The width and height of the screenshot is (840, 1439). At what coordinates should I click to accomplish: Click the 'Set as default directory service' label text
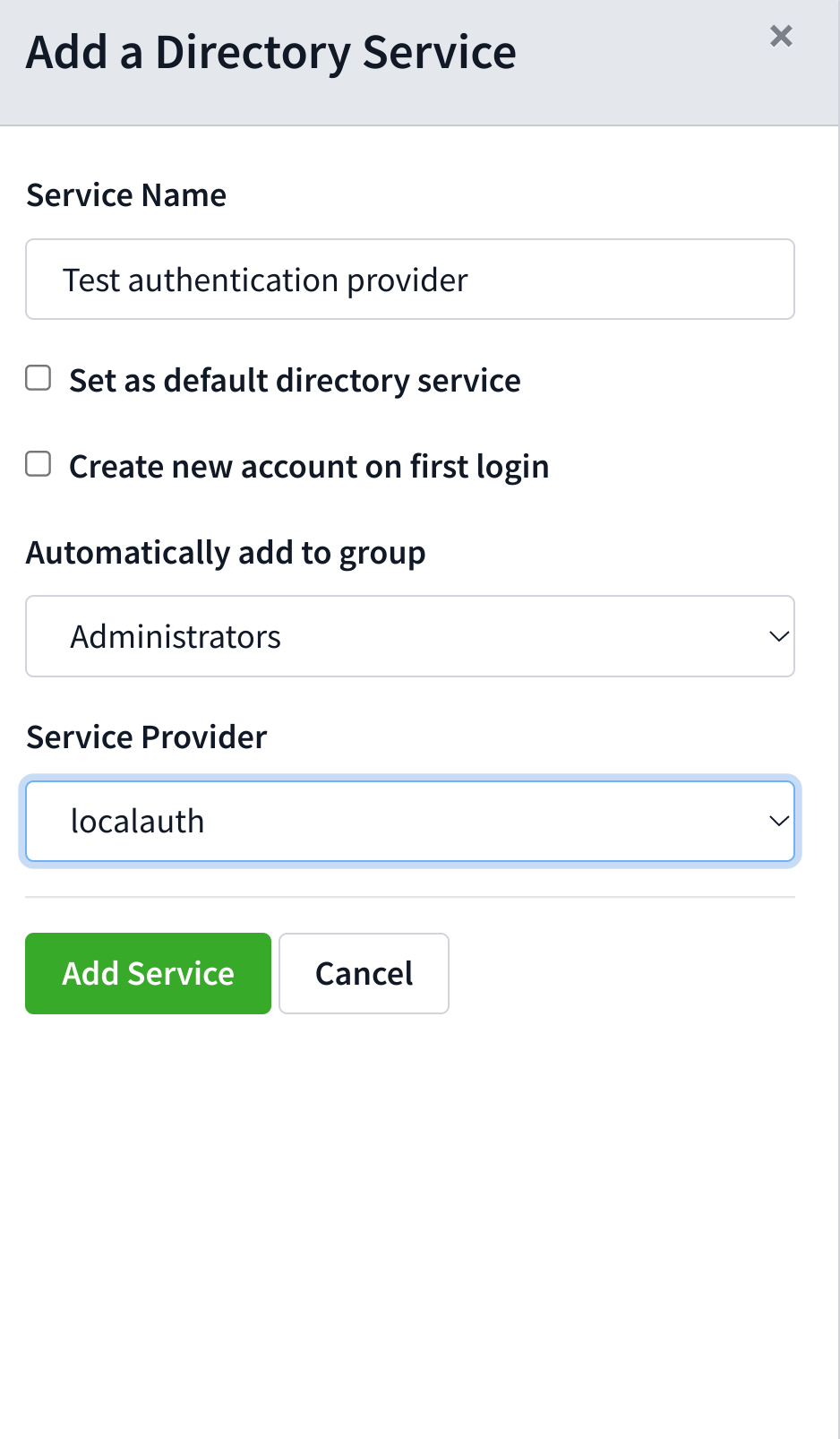coord(295,381)
